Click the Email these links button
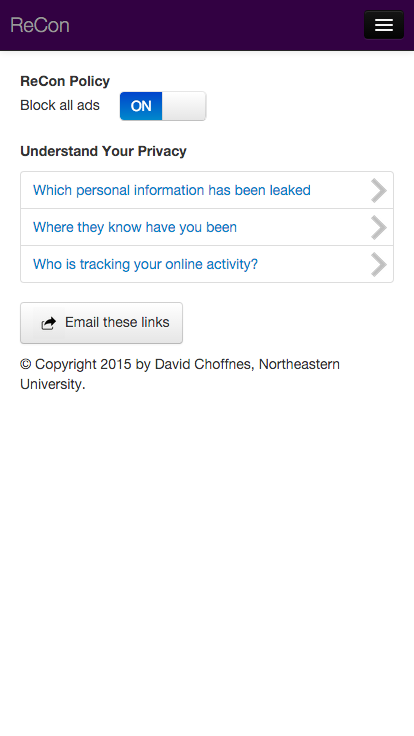 [101, 323]
